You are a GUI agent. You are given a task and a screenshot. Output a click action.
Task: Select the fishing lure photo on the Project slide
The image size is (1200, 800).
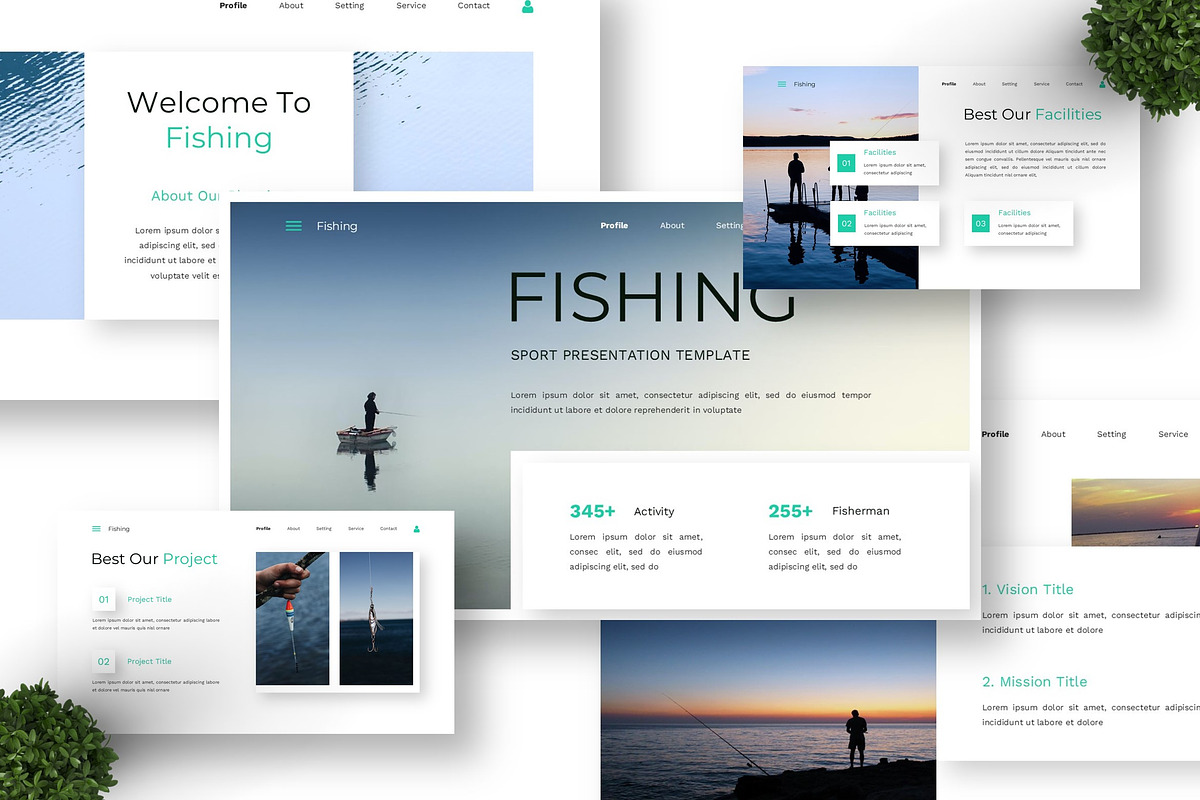(376, 618)
